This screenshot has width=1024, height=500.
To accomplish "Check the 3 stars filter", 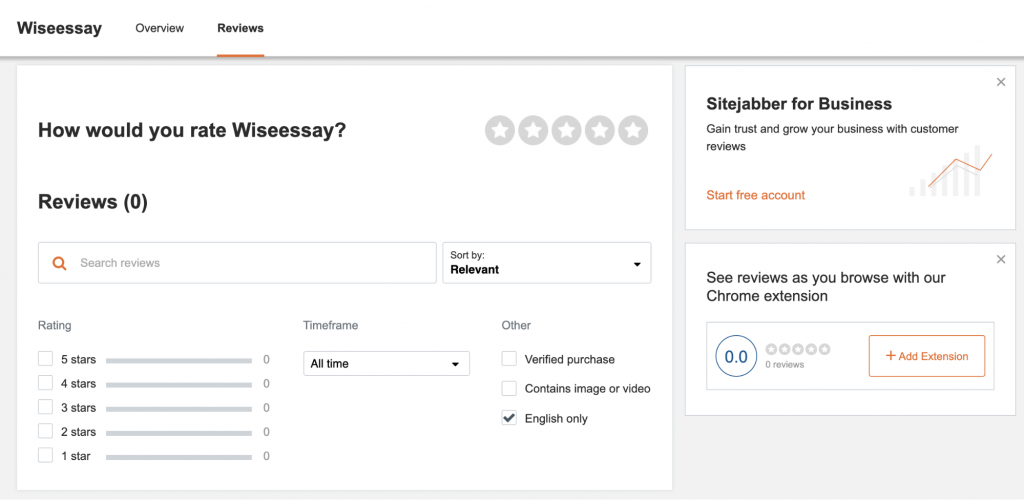I will point(45,407).
